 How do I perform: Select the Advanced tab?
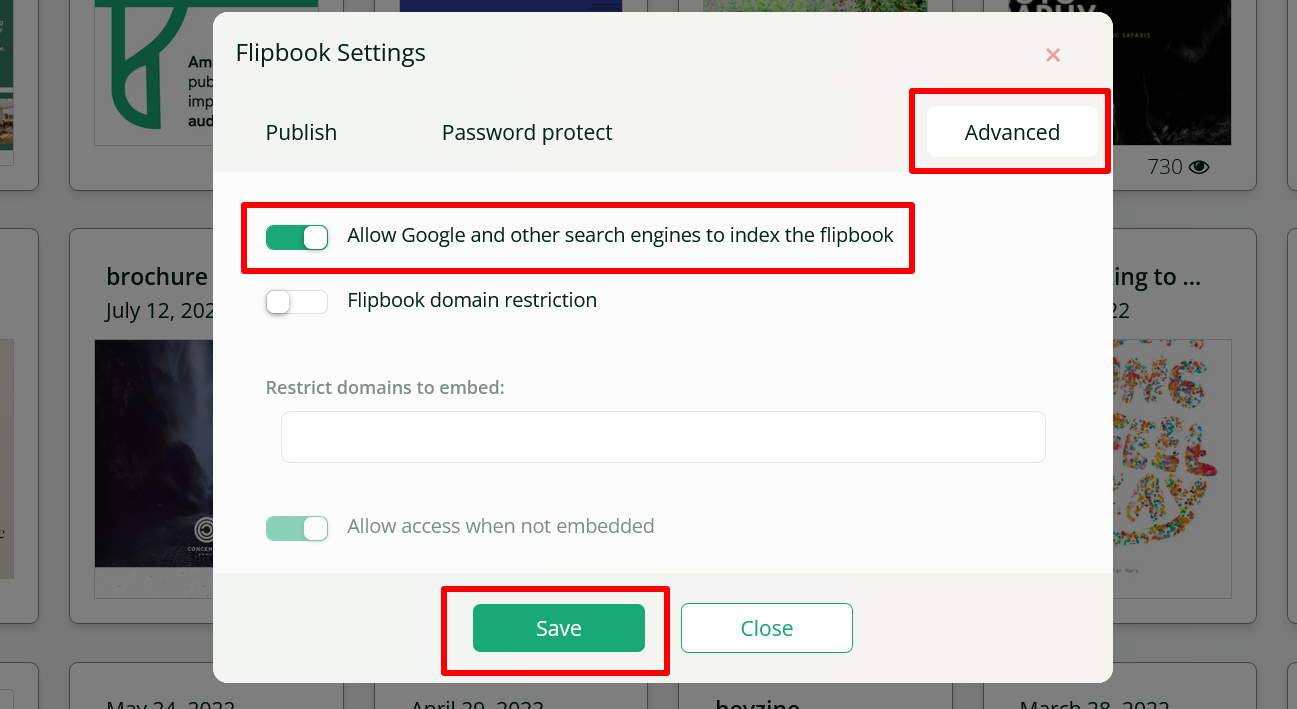point(1012,132)
